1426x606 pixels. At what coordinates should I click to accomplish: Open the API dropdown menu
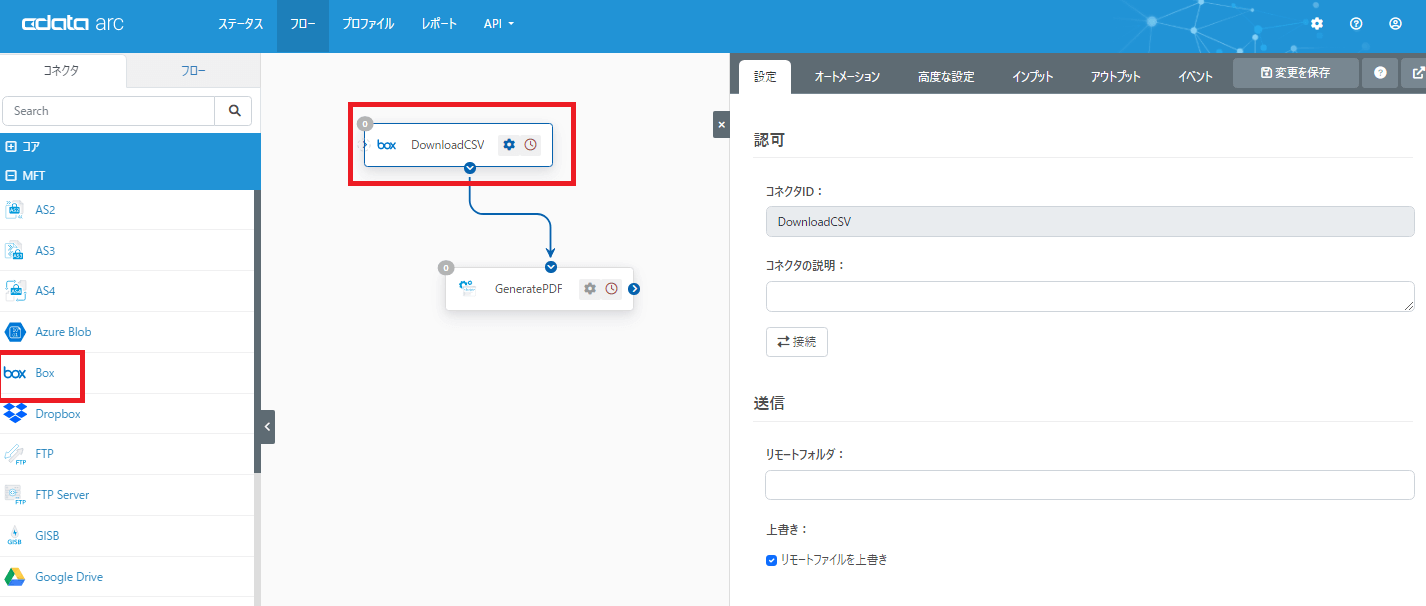pyautogui.click(x=498, y=24)
